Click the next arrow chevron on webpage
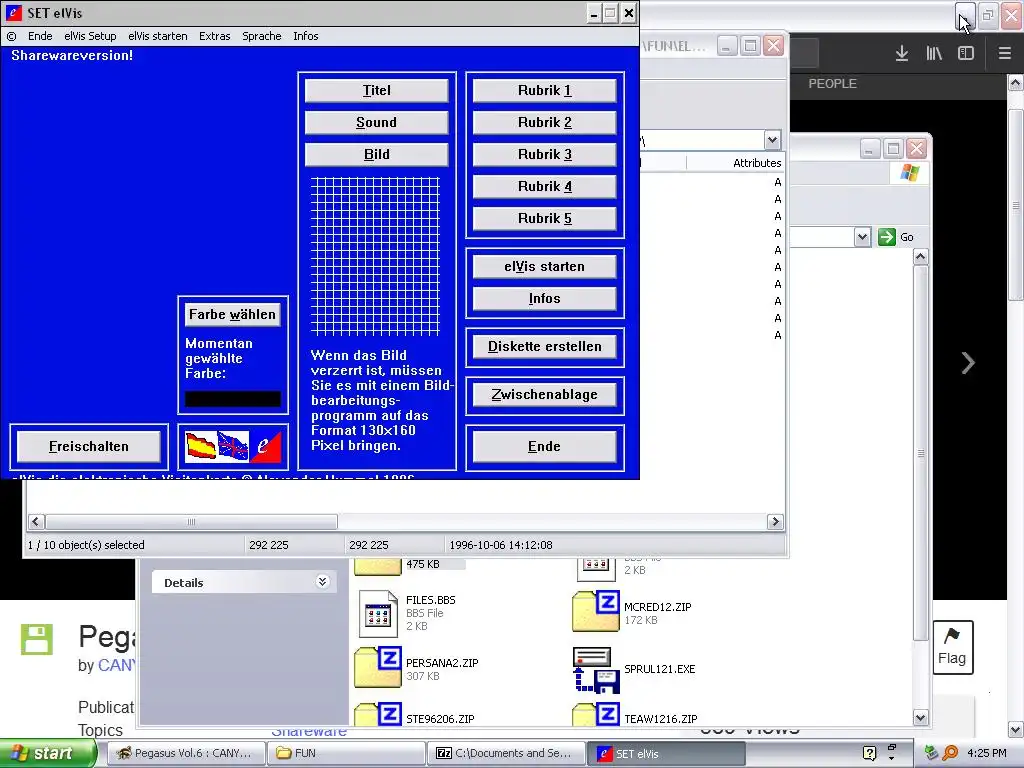The width and height of the screenshot is (1024, 768). (x=968, y=362)
